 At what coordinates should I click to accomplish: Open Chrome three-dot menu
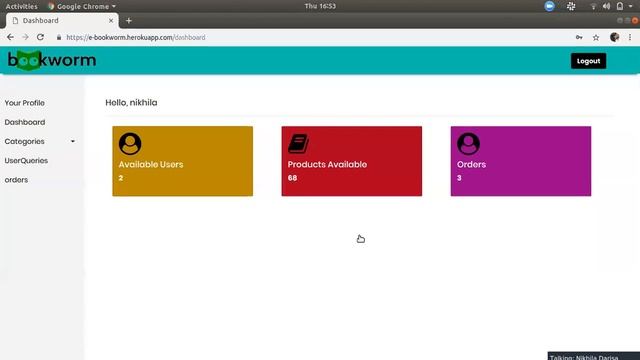[630, 37]
